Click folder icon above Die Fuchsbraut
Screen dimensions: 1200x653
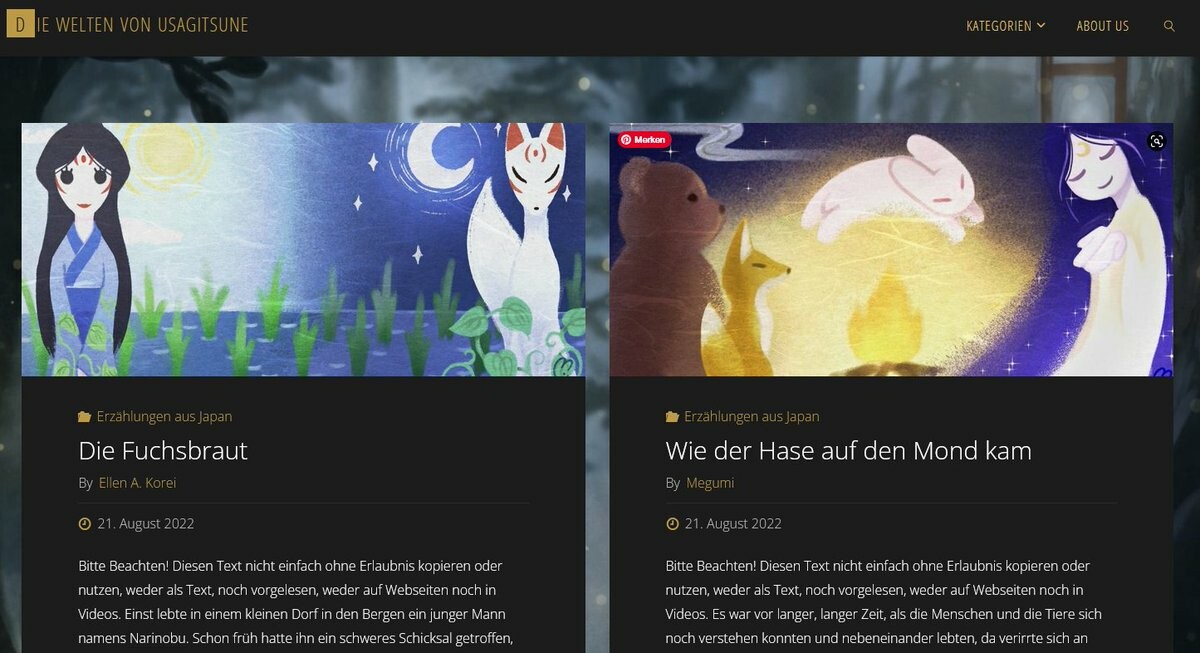[x=84, y=417]
